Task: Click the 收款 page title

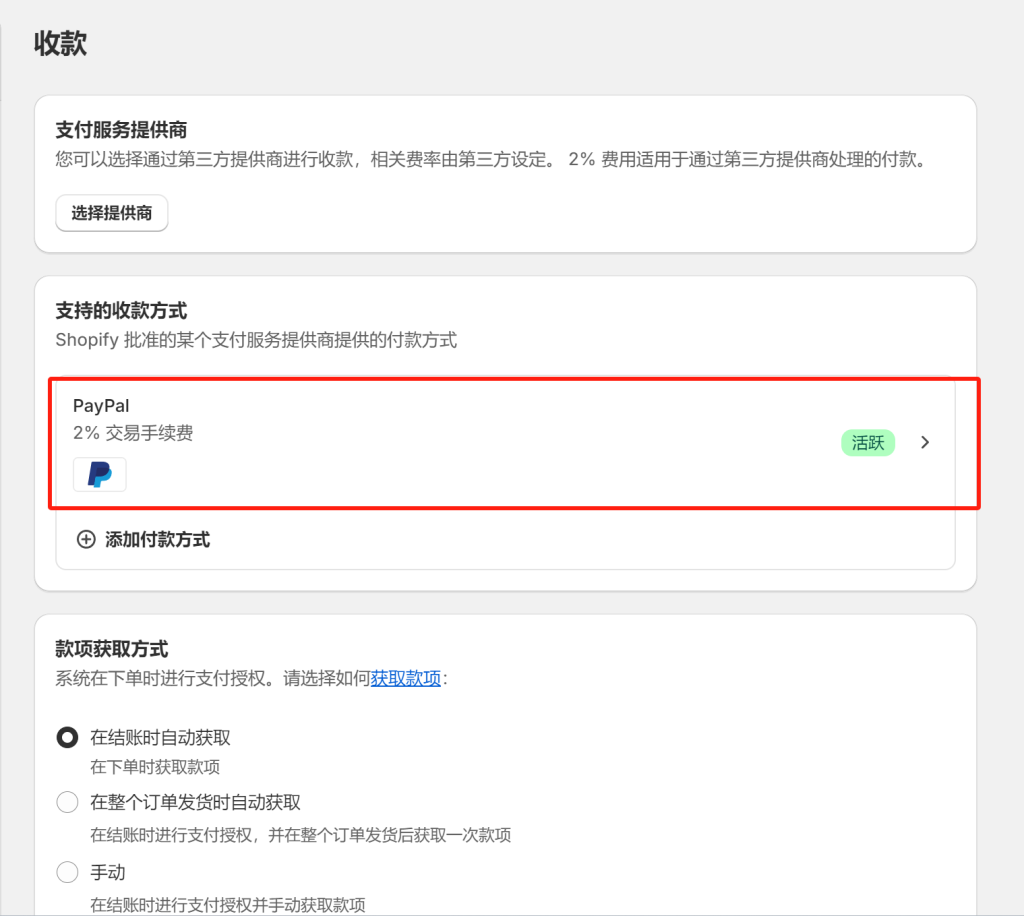Action: (x=59, y=43)
